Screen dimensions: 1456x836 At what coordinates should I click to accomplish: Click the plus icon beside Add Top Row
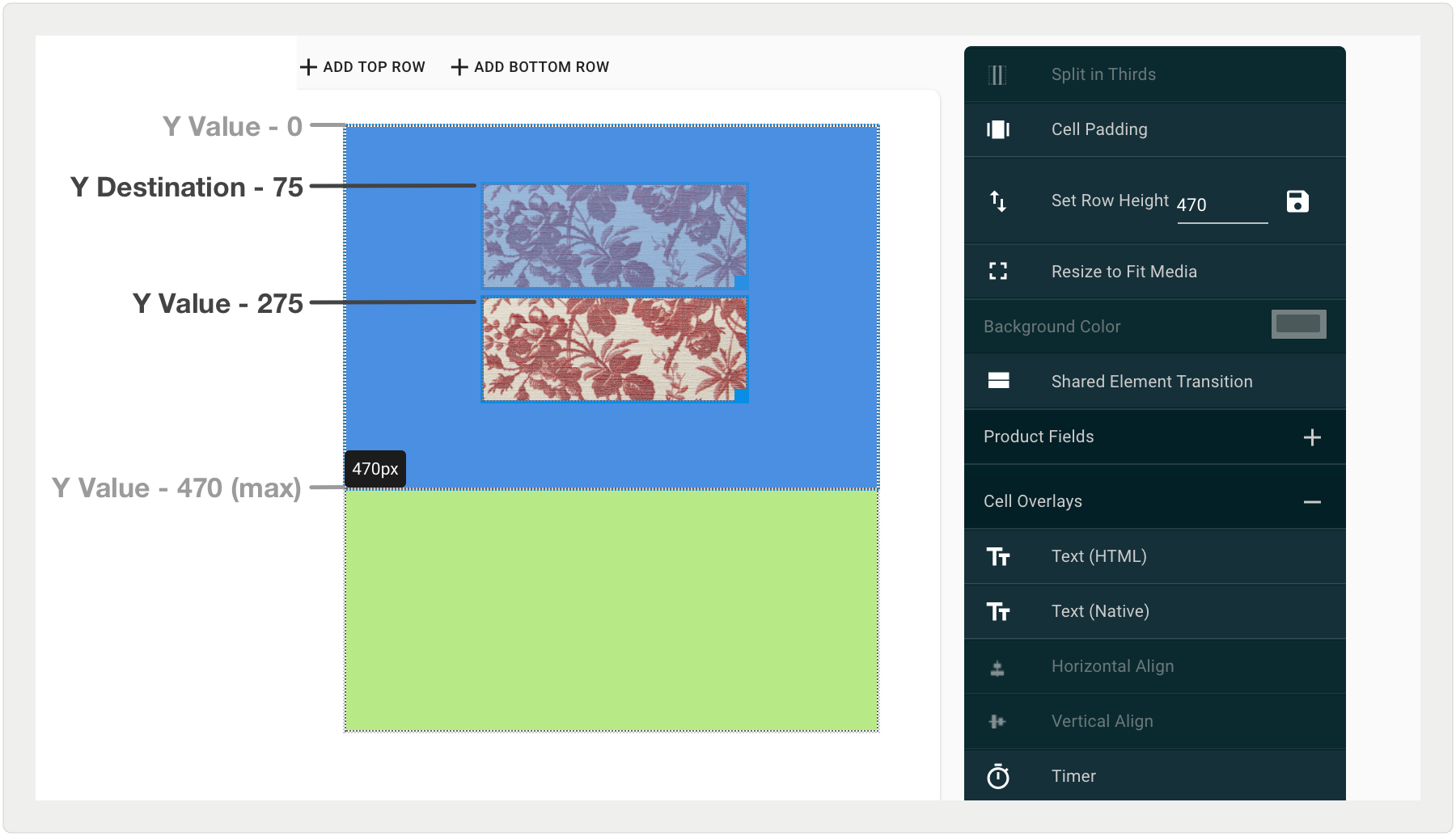pos(308,67)
